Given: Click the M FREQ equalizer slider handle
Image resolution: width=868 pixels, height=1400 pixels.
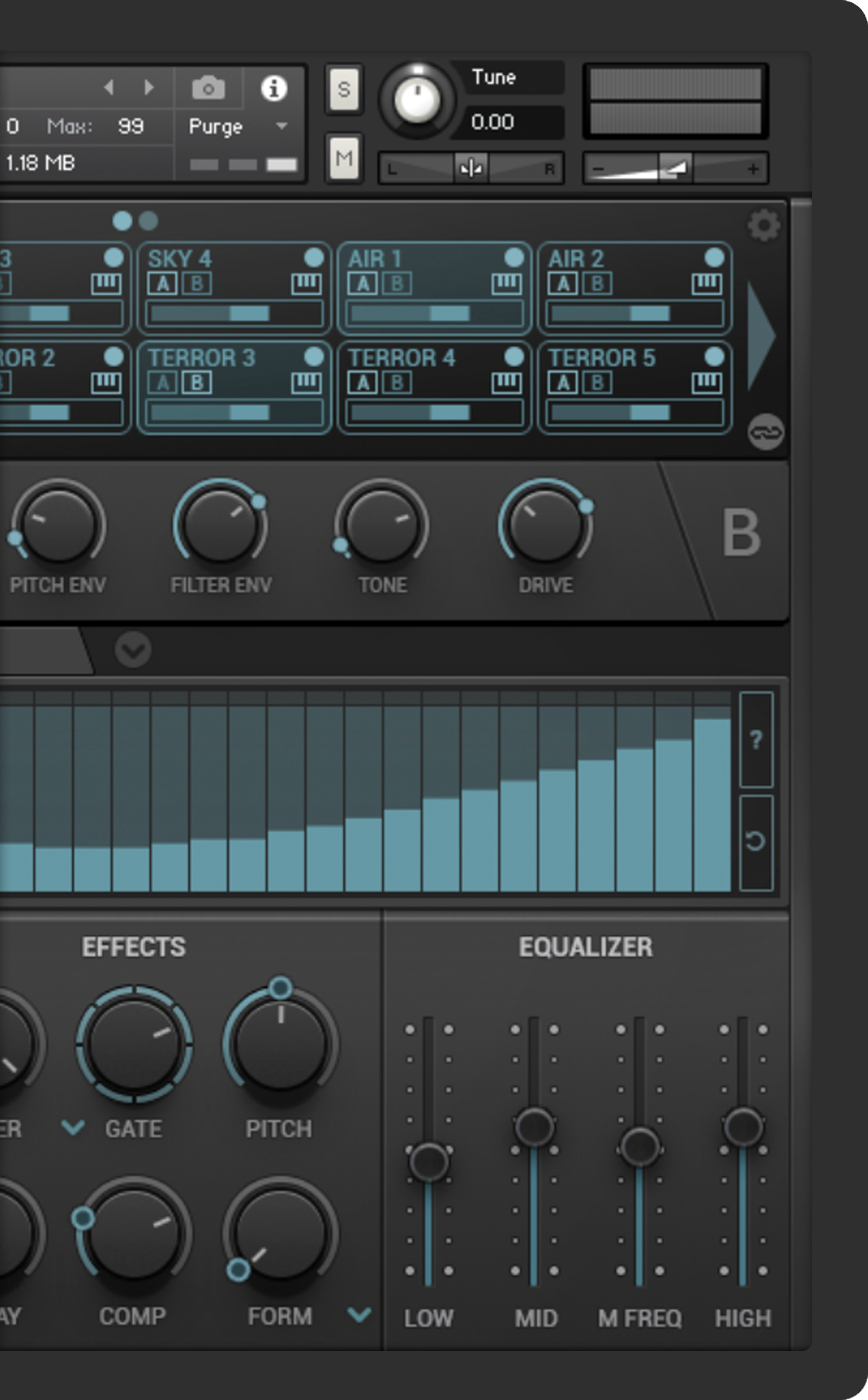Looking at the screenshot, I should 639,1146.
